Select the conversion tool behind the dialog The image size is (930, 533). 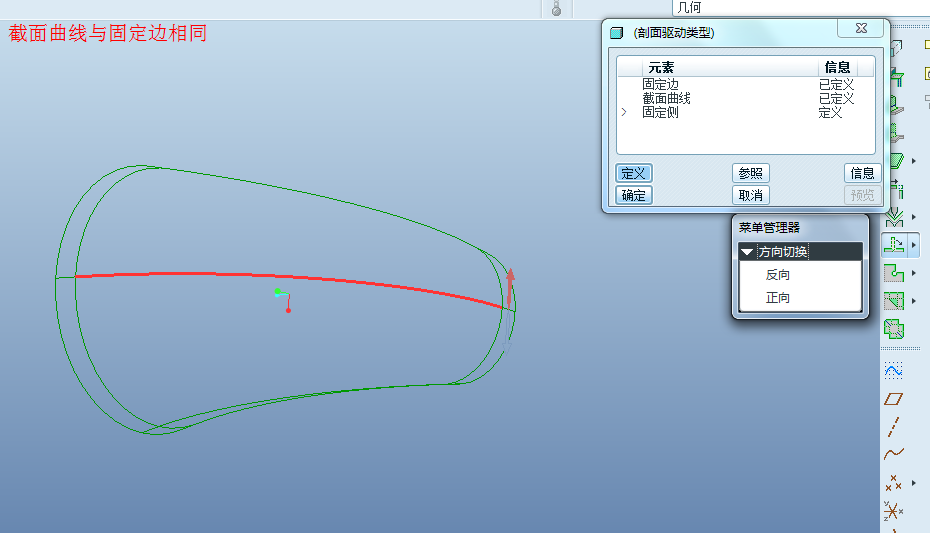896,47
